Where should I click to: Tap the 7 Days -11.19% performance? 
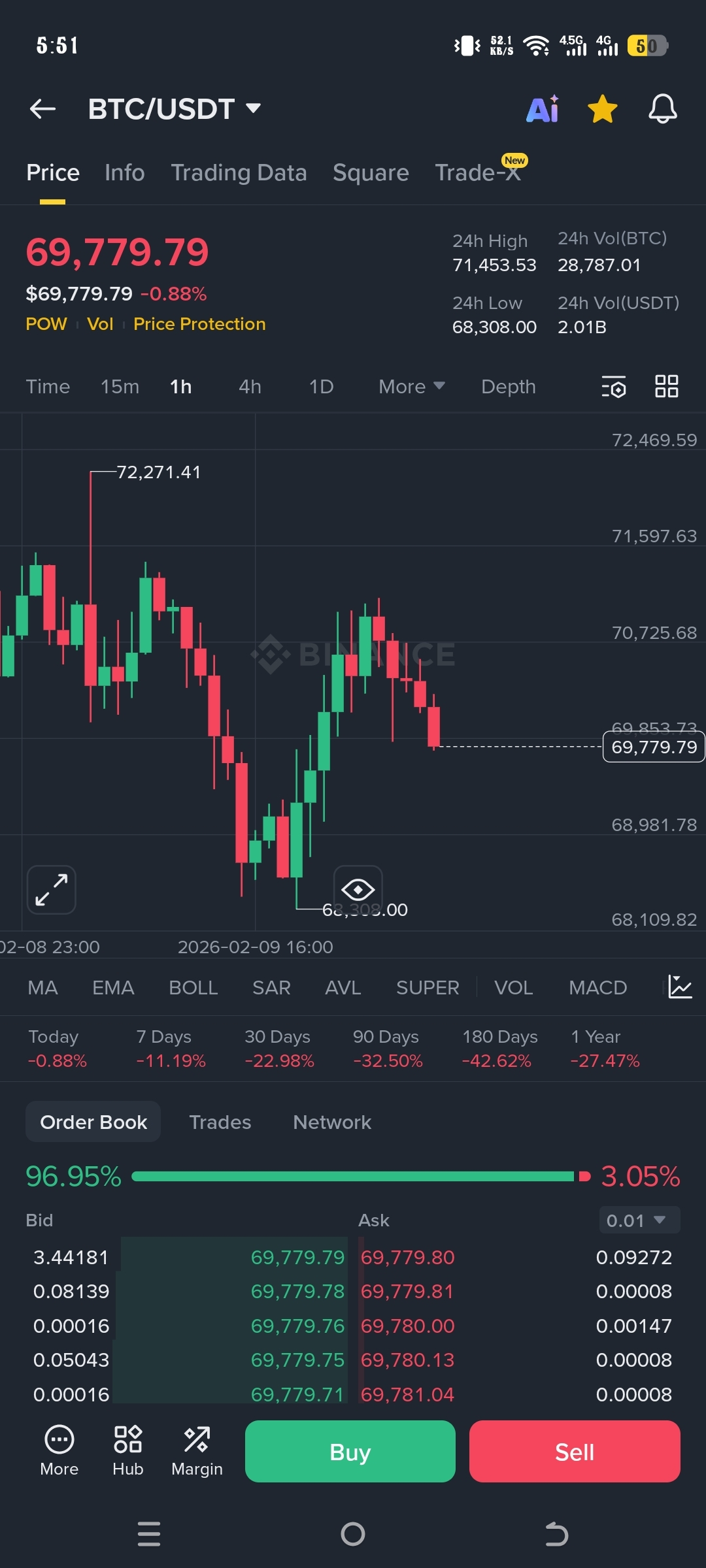171,1049
